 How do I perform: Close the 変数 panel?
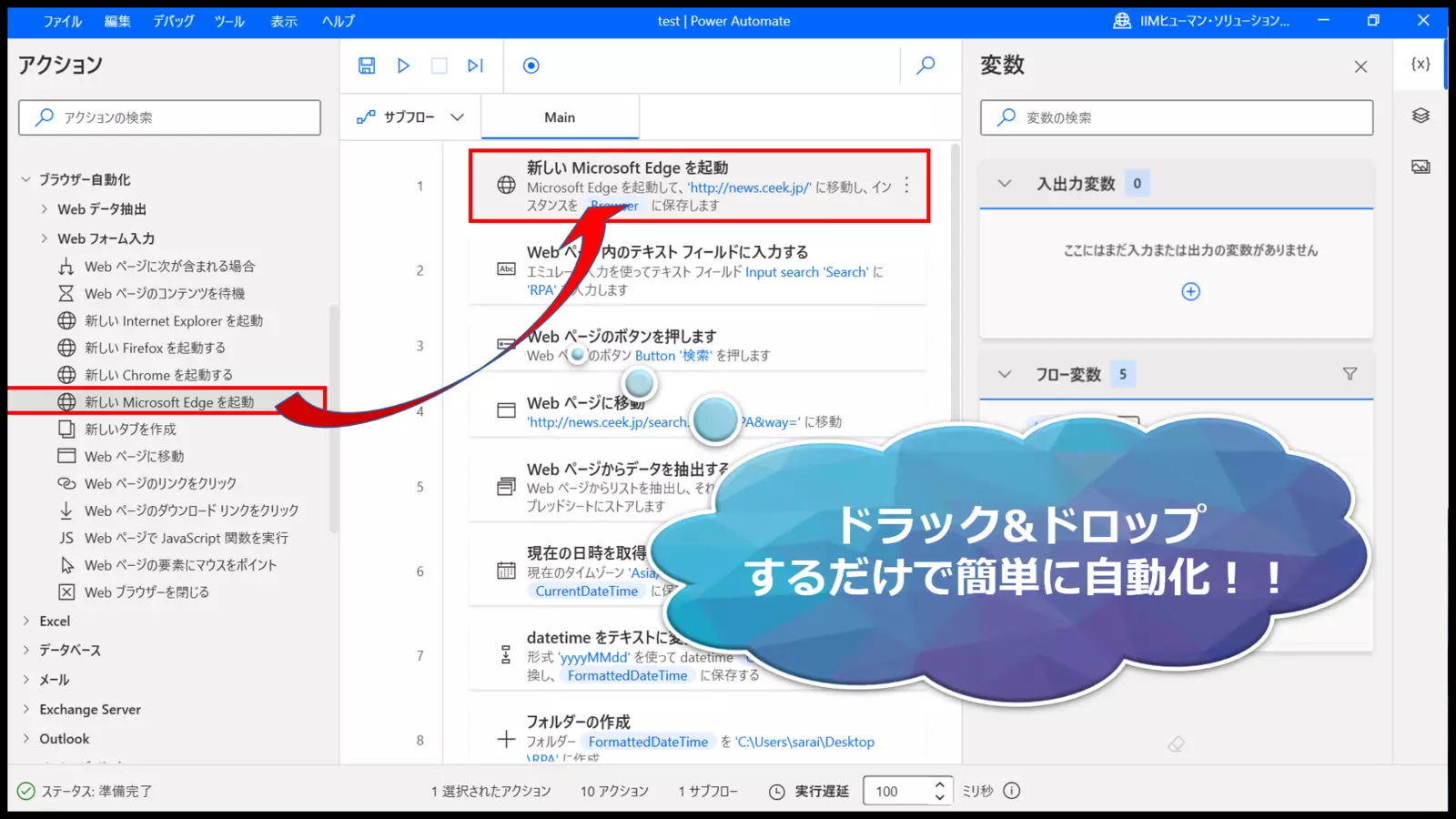[x=1360, y=66]
